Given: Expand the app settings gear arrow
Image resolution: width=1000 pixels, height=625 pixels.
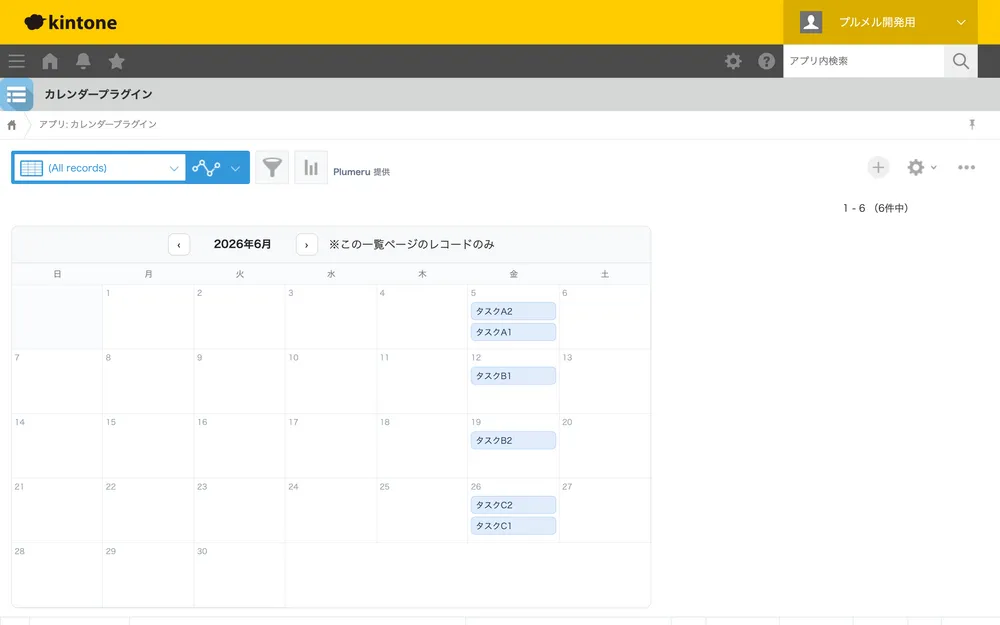Looking at the screenshot, I should point(934,167).
